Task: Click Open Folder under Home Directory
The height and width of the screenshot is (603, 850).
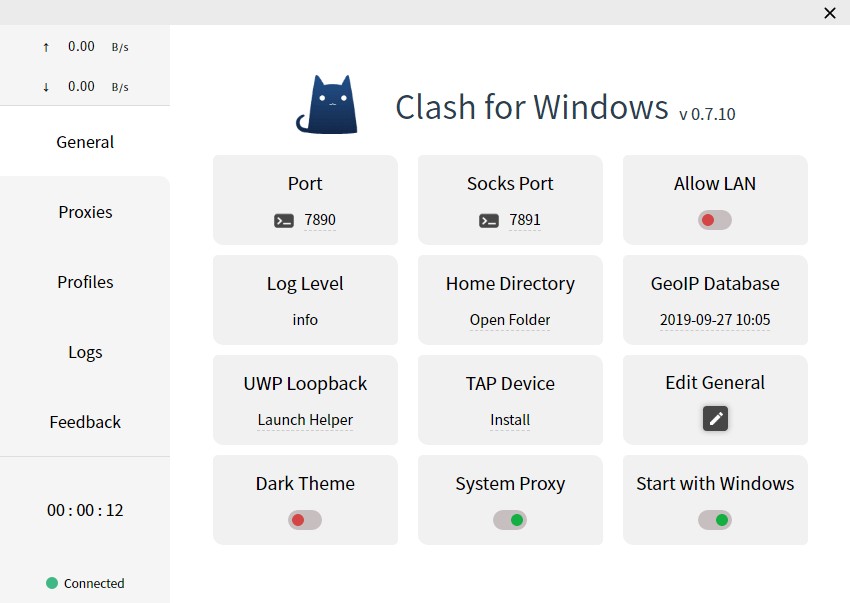Action: pos(510,320)
